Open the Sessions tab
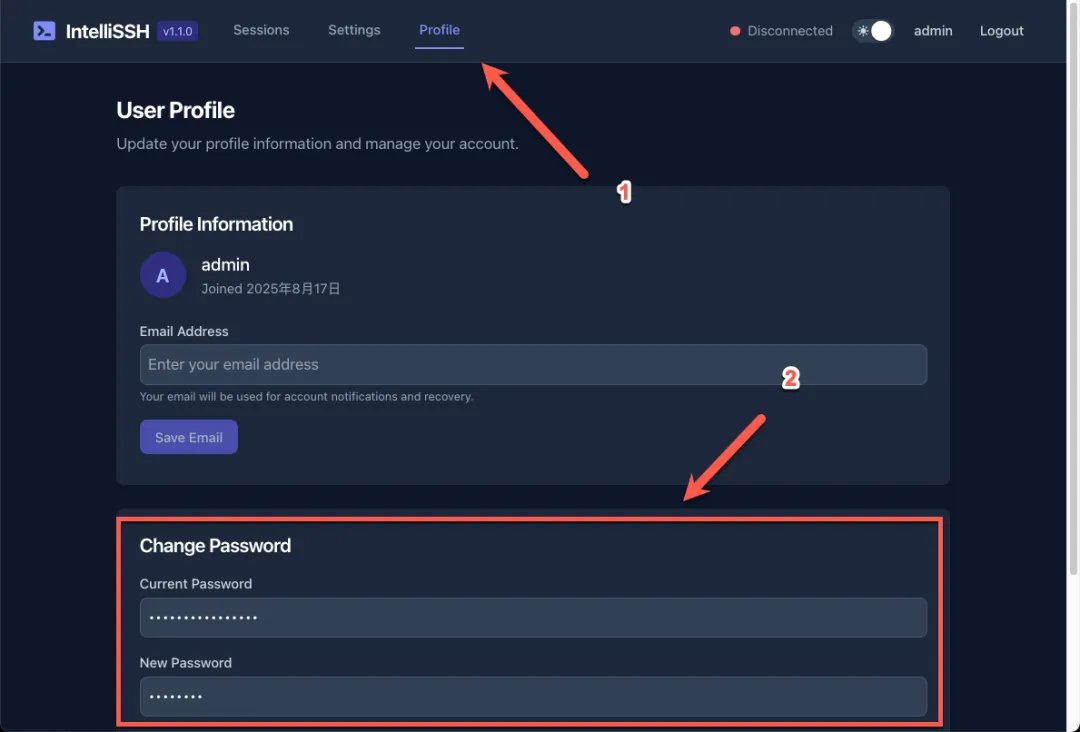The height and width of the screenshot is (732, 1080). coord(261,30)
